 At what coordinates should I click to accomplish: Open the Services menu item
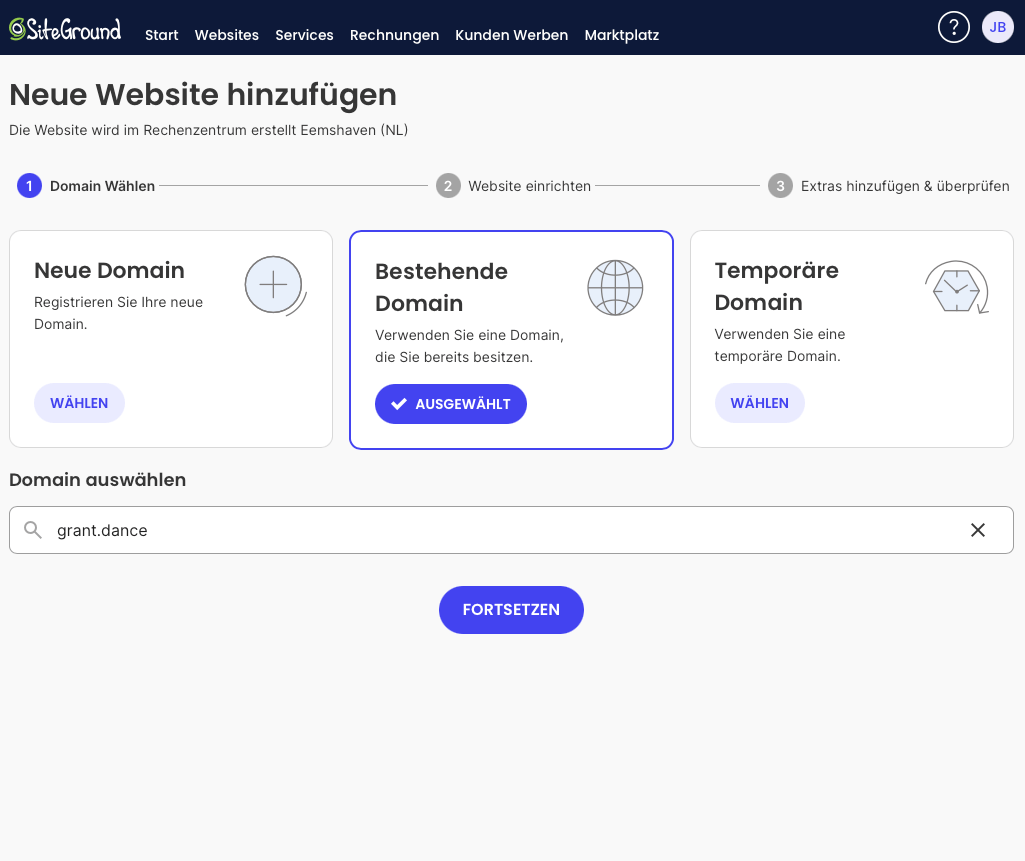tap(304, 35)
